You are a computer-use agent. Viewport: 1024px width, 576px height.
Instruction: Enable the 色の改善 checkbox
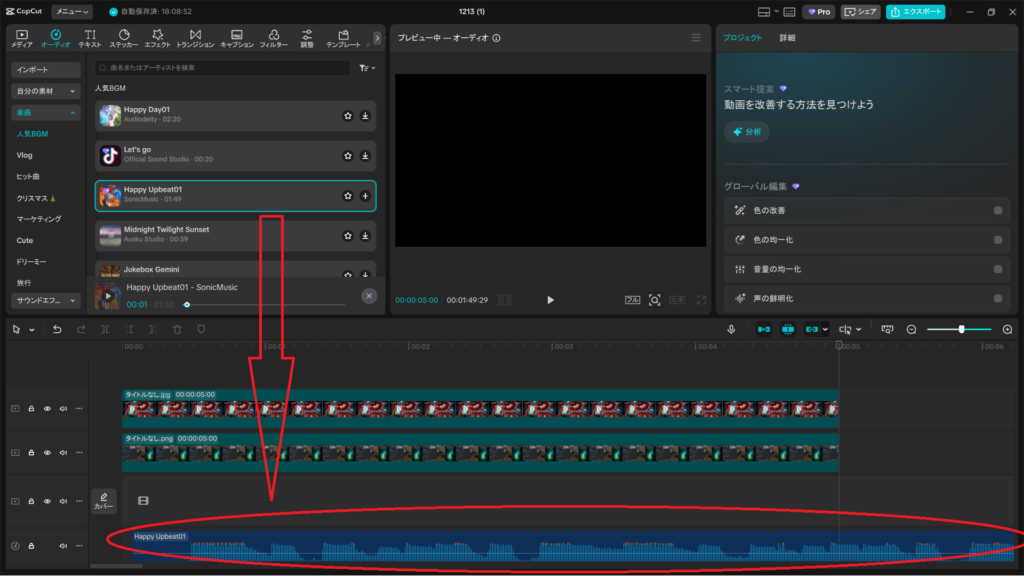(998, 211)
